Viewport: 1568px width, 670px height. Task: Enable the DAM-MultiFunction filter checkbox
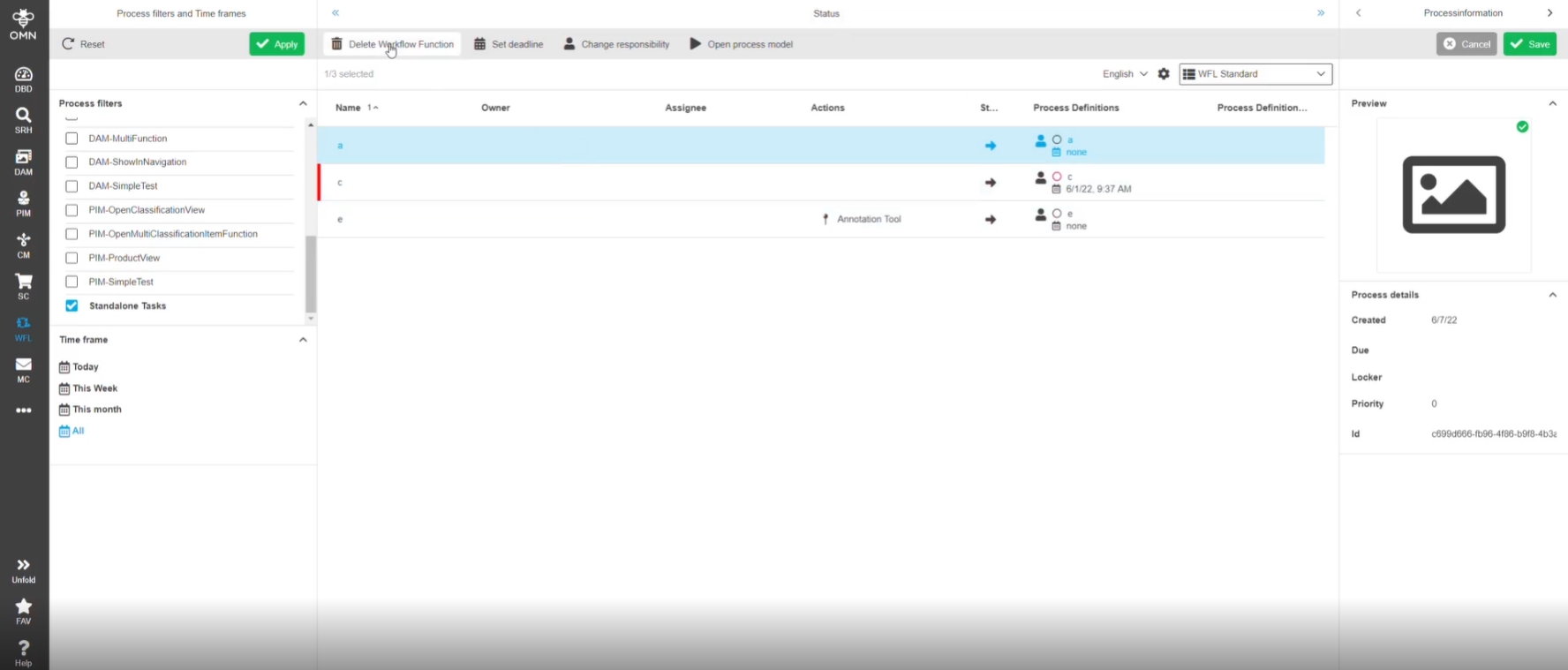point(72,139)
